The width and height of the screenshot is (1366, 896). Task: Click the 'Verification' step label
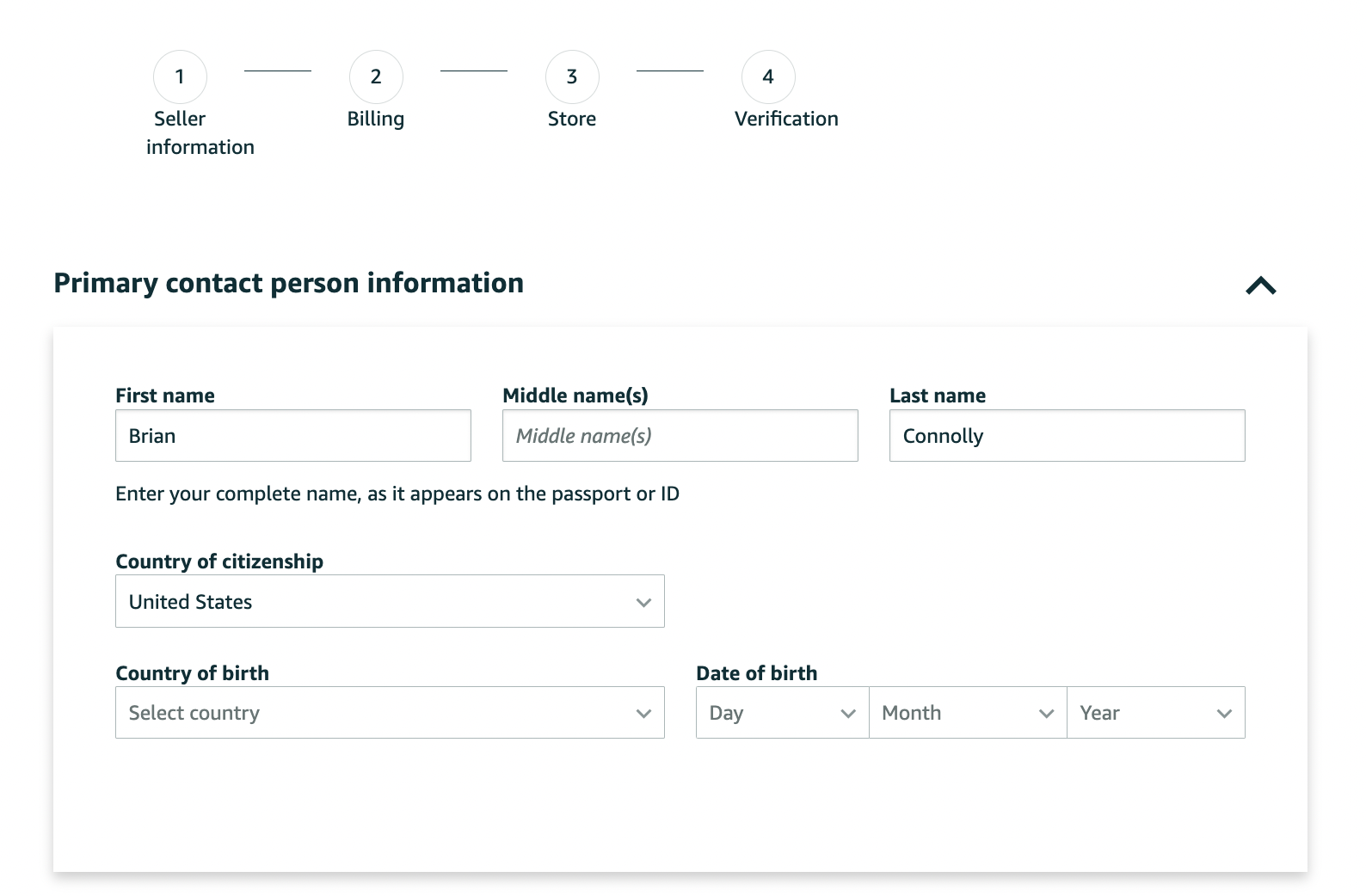click(x=786, y=119)
